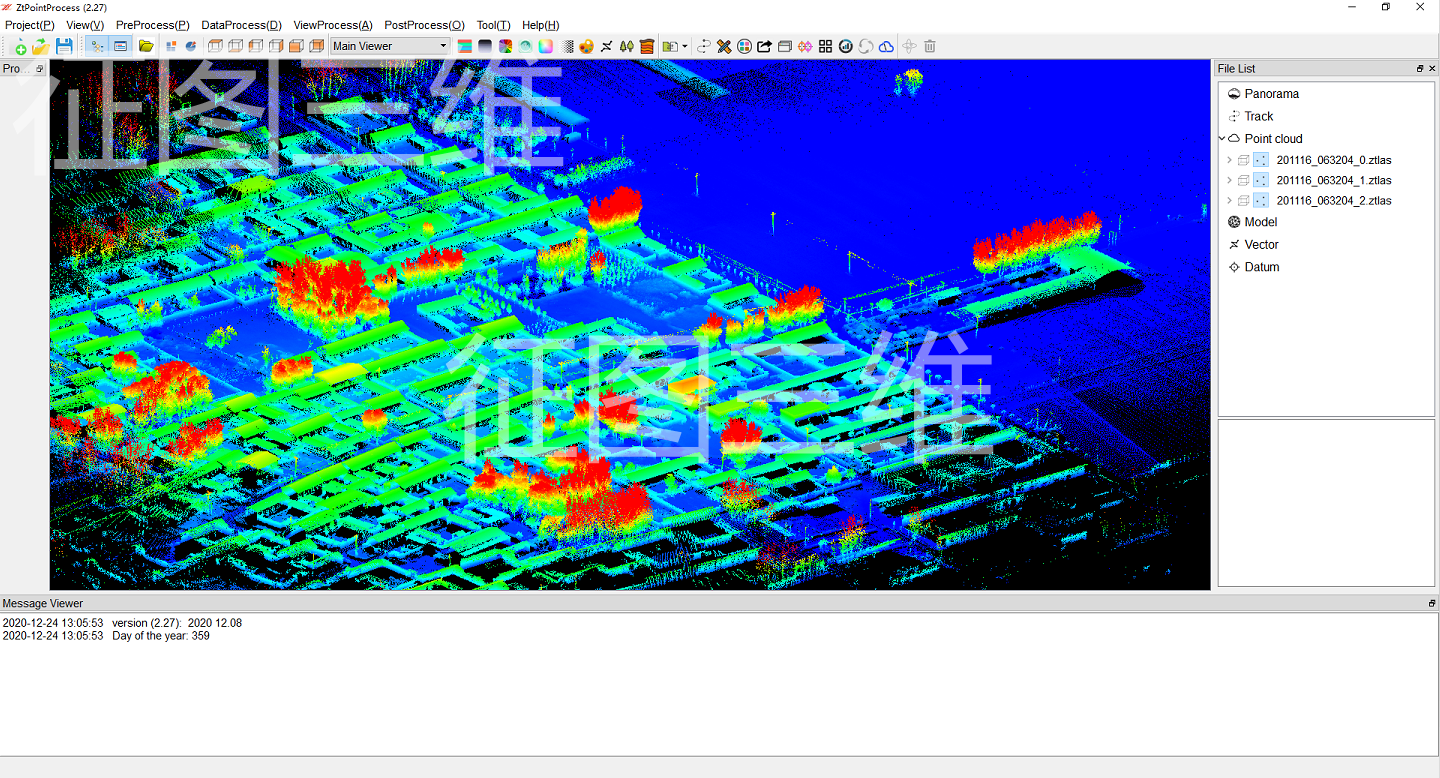Image resolution: width=1440 pixels, height=778 pixels.
Task: Open the PreProcess(P) menu
Action: 152,25
